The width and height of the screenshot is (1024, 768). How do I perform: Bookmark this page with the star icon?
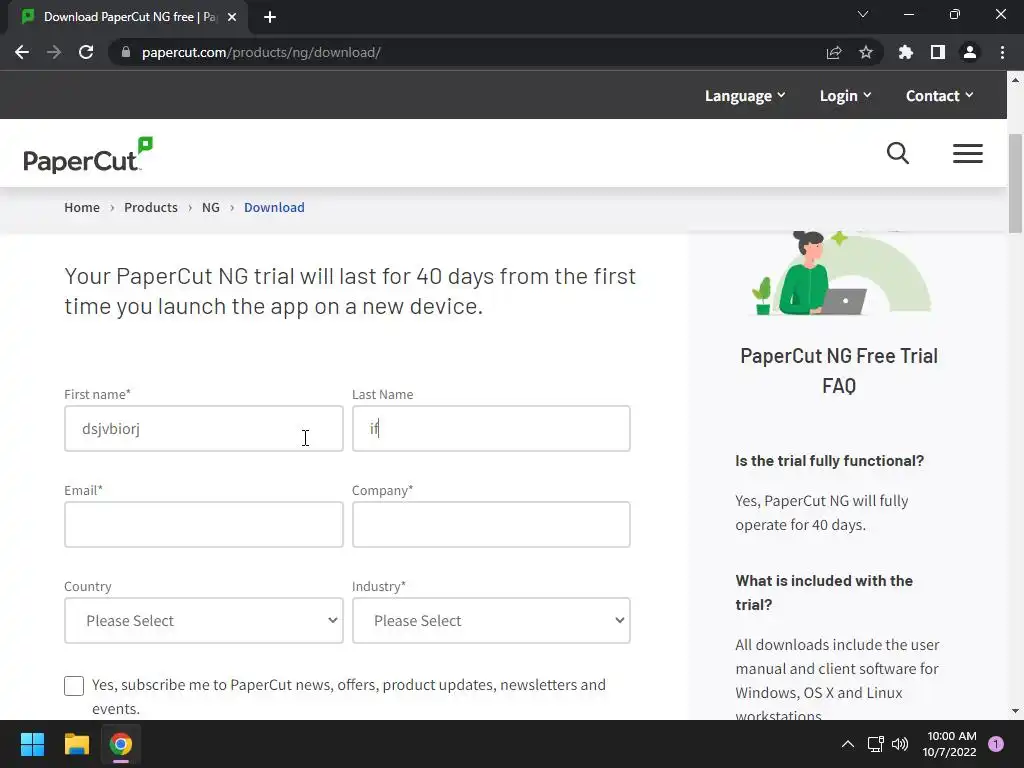click(866, 52)
